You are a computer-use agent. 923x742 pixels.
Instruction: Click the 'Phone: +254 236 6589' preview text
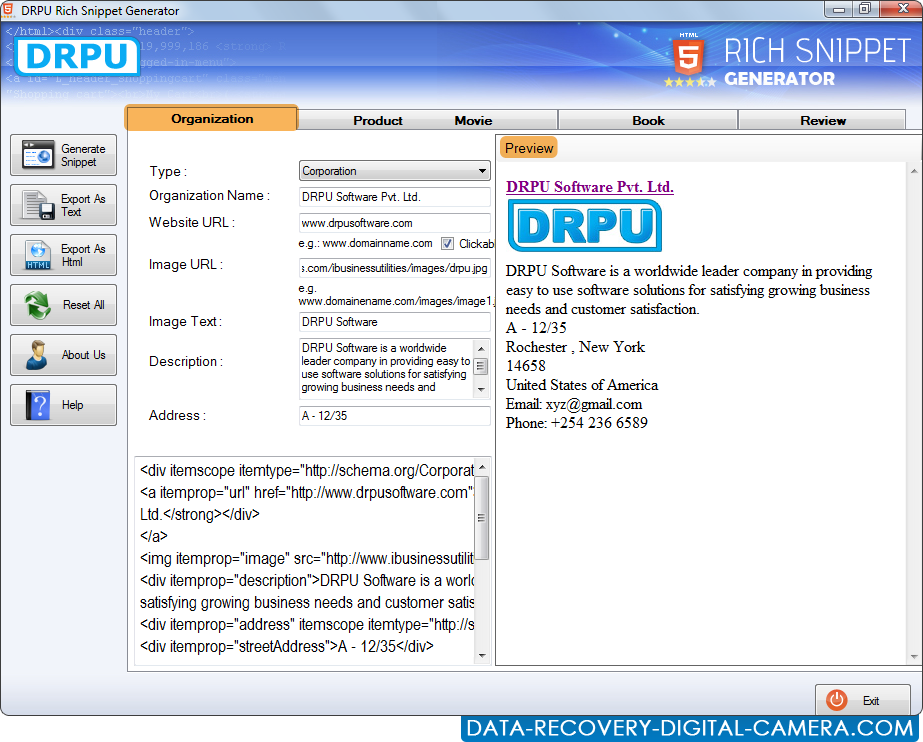pos(577,423)
